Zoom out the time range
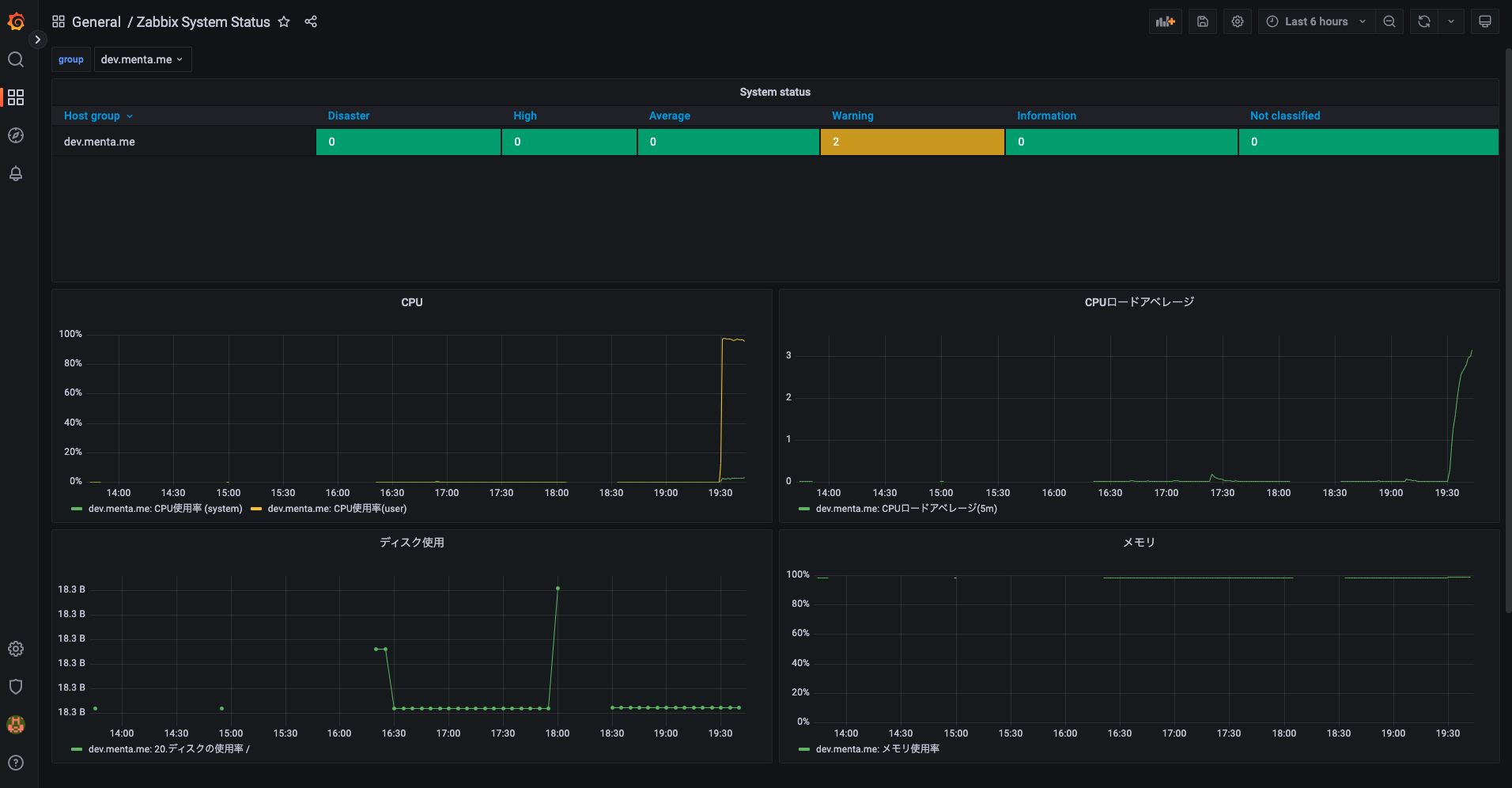Viewport: 1512px width, 788px height. (x=1389, y=22)
